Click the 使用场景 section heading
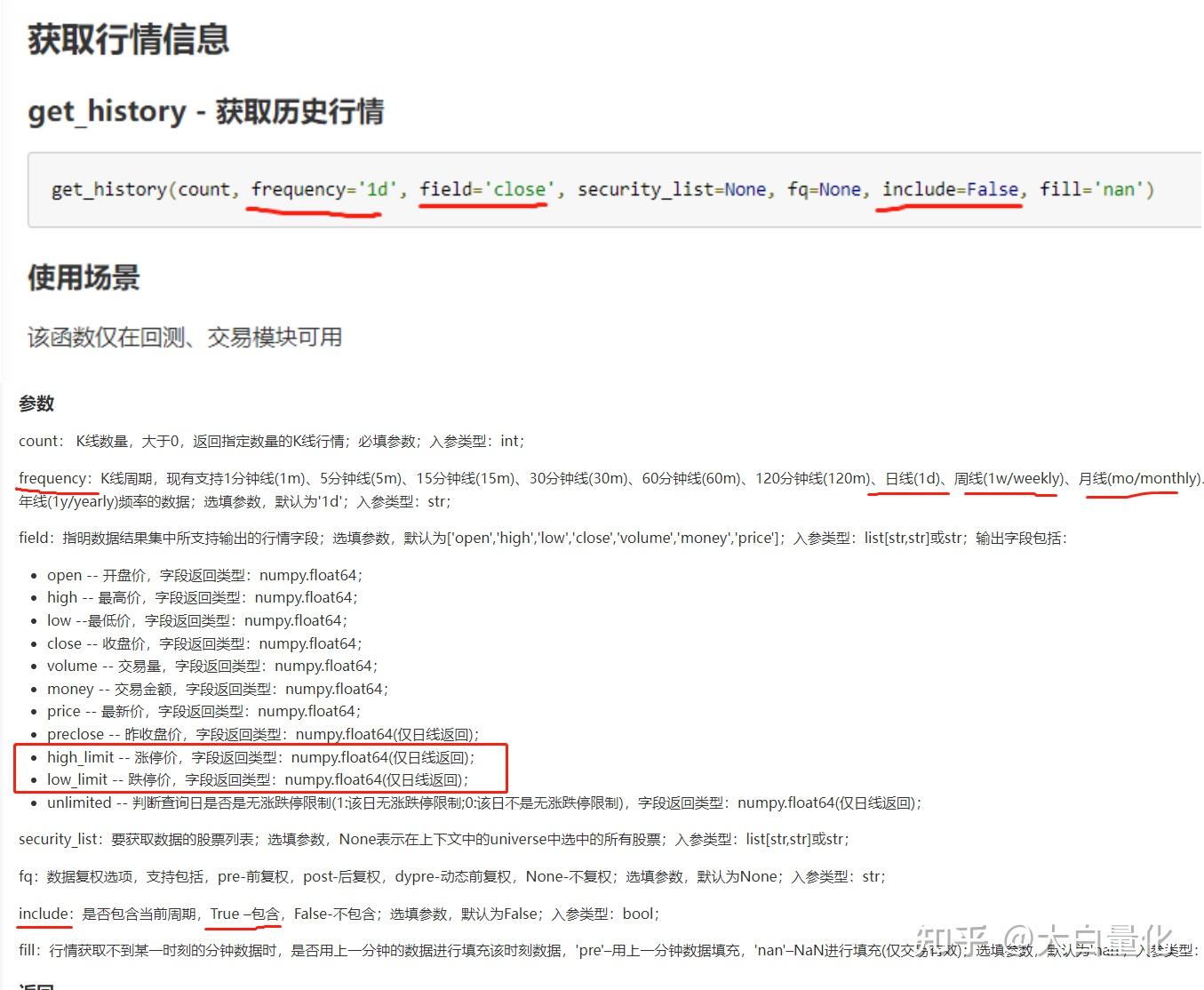Viewport: 1204px width, 990px height. [x=83, y=278]
